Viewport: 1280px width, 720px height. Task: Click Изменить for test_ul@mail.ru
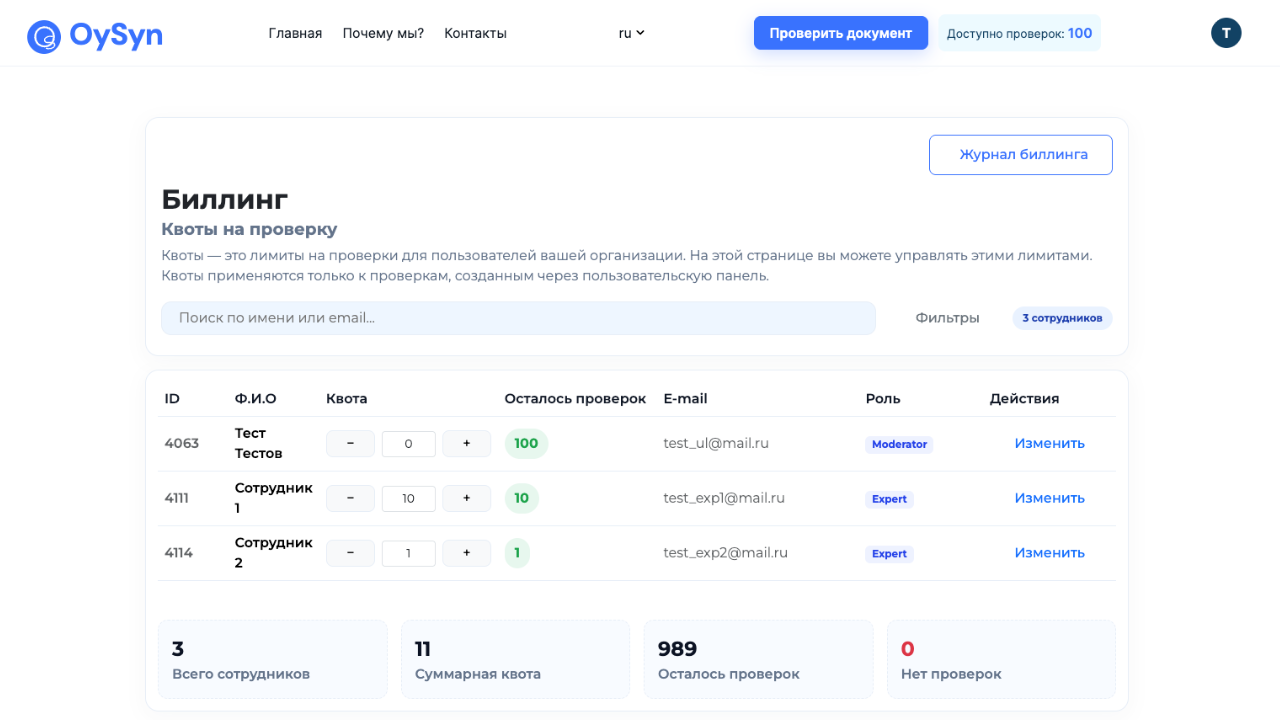[1049, 443]
